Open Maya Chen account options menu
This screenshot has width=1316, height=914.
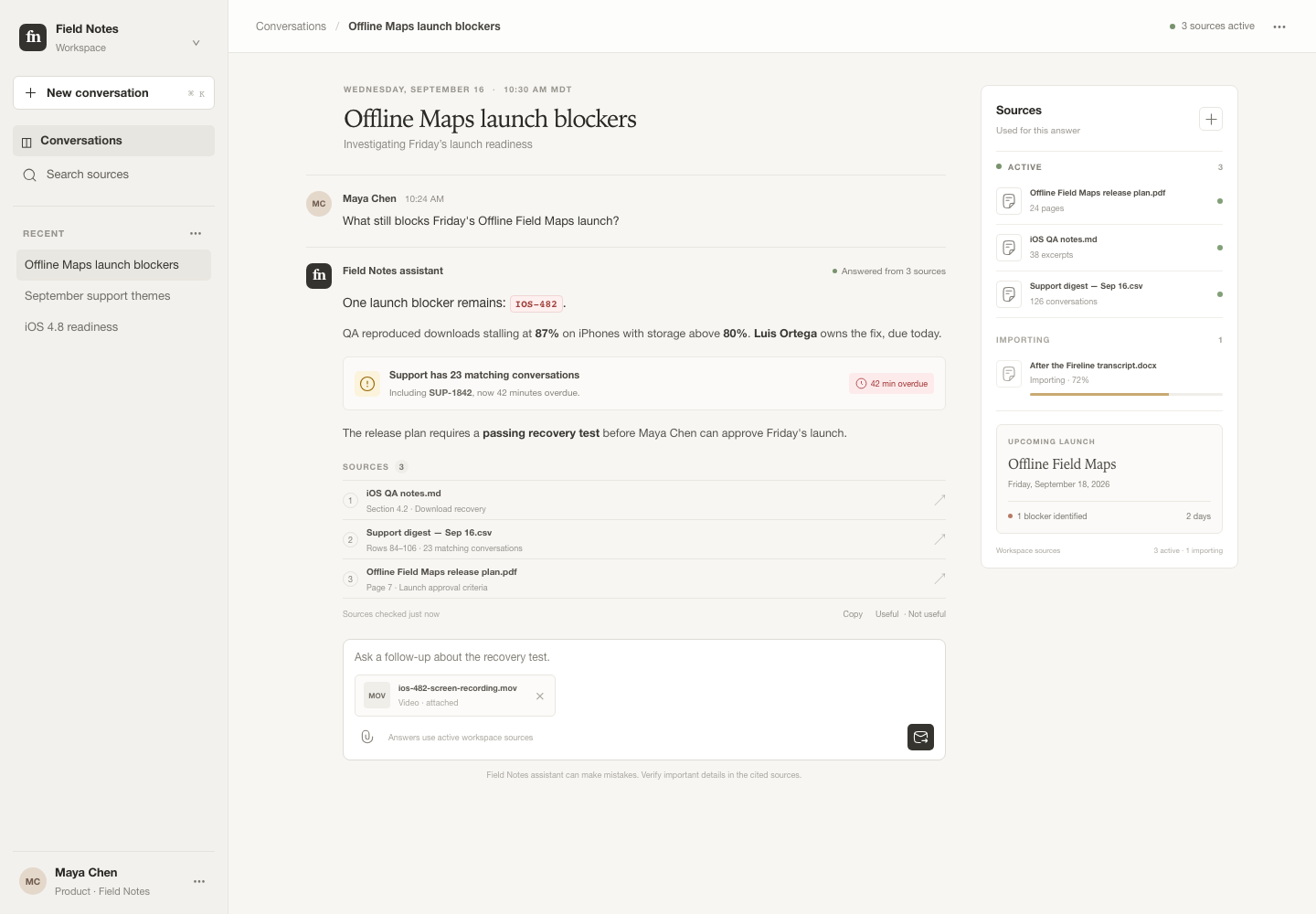coord(199,882)
